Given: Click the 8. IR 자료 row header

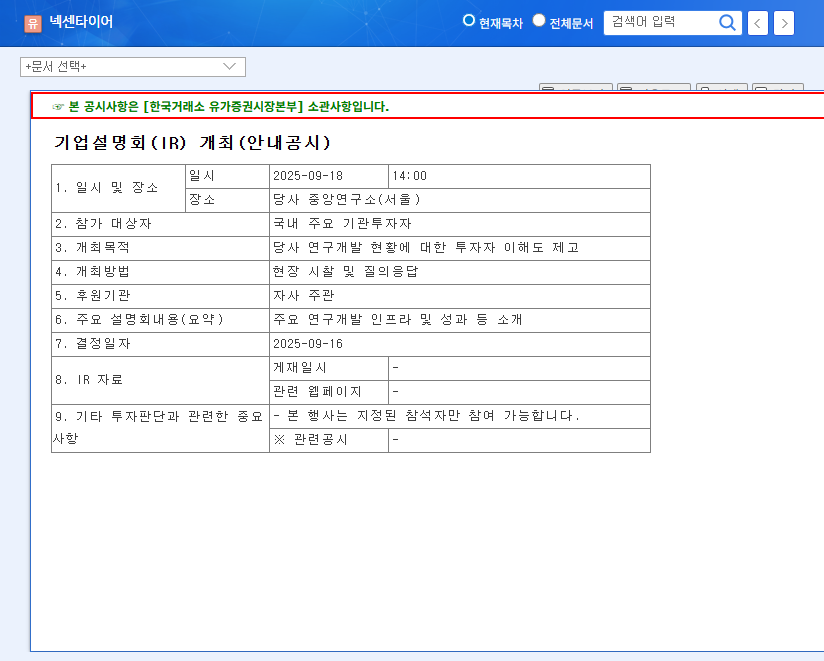Looking at the screenshot, I should (160, 380).
